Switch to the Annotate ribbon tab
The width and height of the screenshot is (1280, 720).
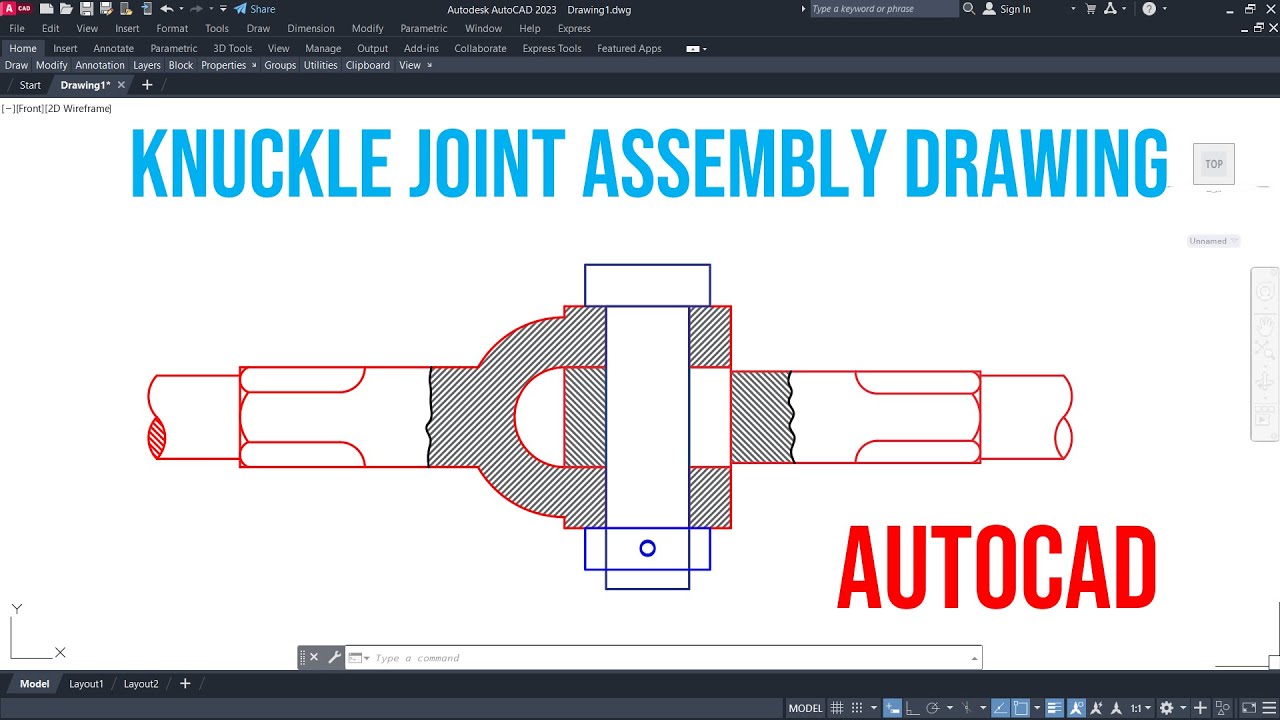coord(114,48)
